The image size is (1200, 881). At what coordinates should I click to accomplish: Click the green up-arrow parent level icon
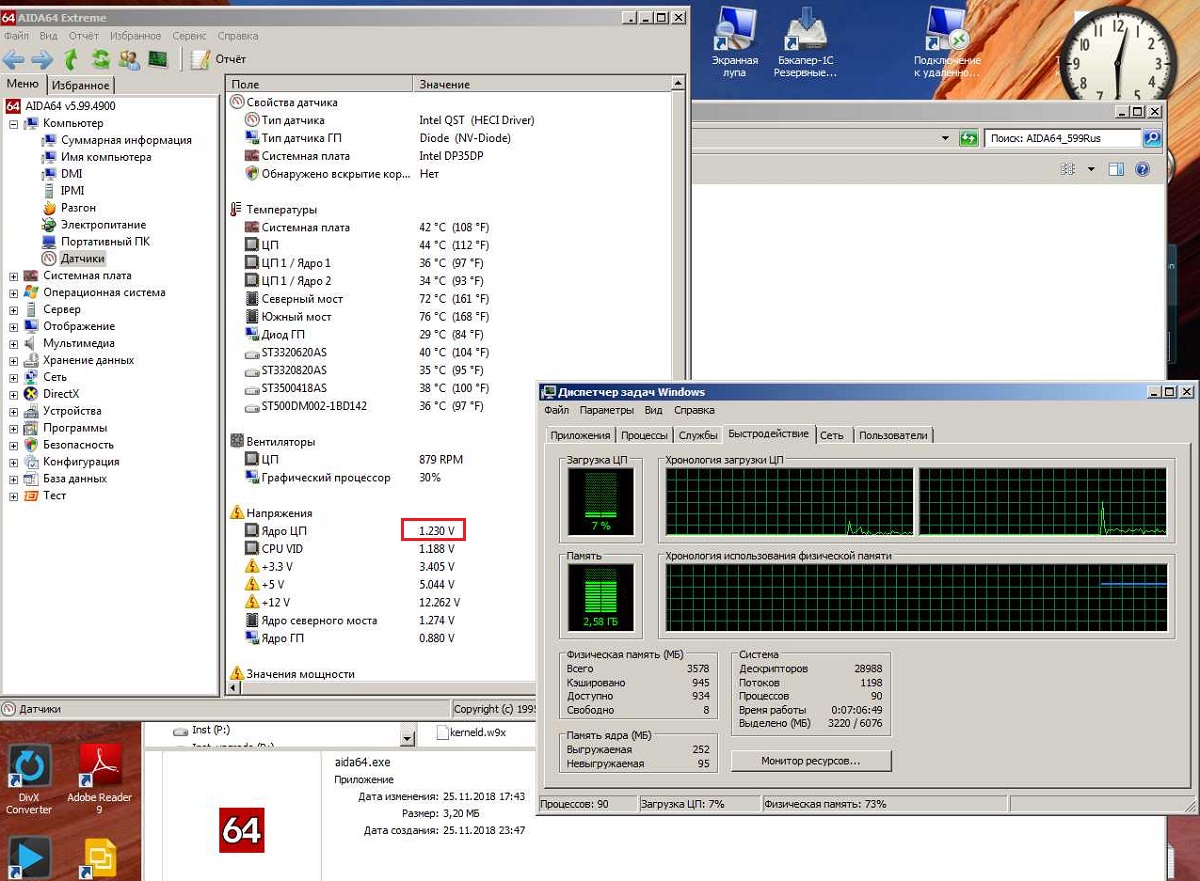[x=71, y=59]
